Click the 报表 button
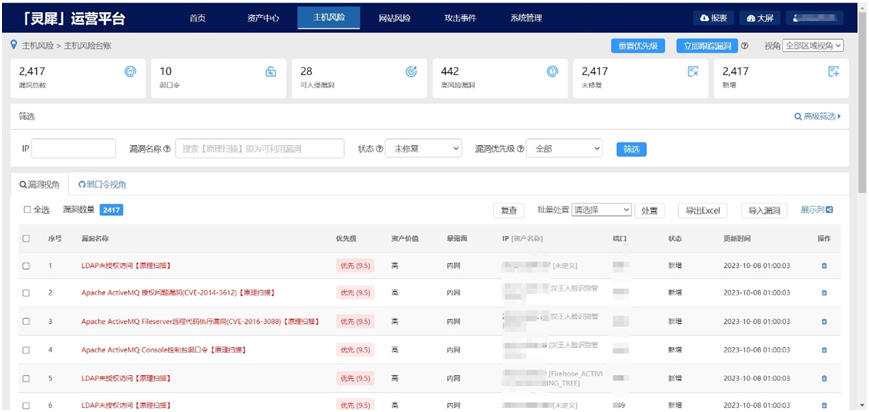869x412 pixels. coord(714,18)
